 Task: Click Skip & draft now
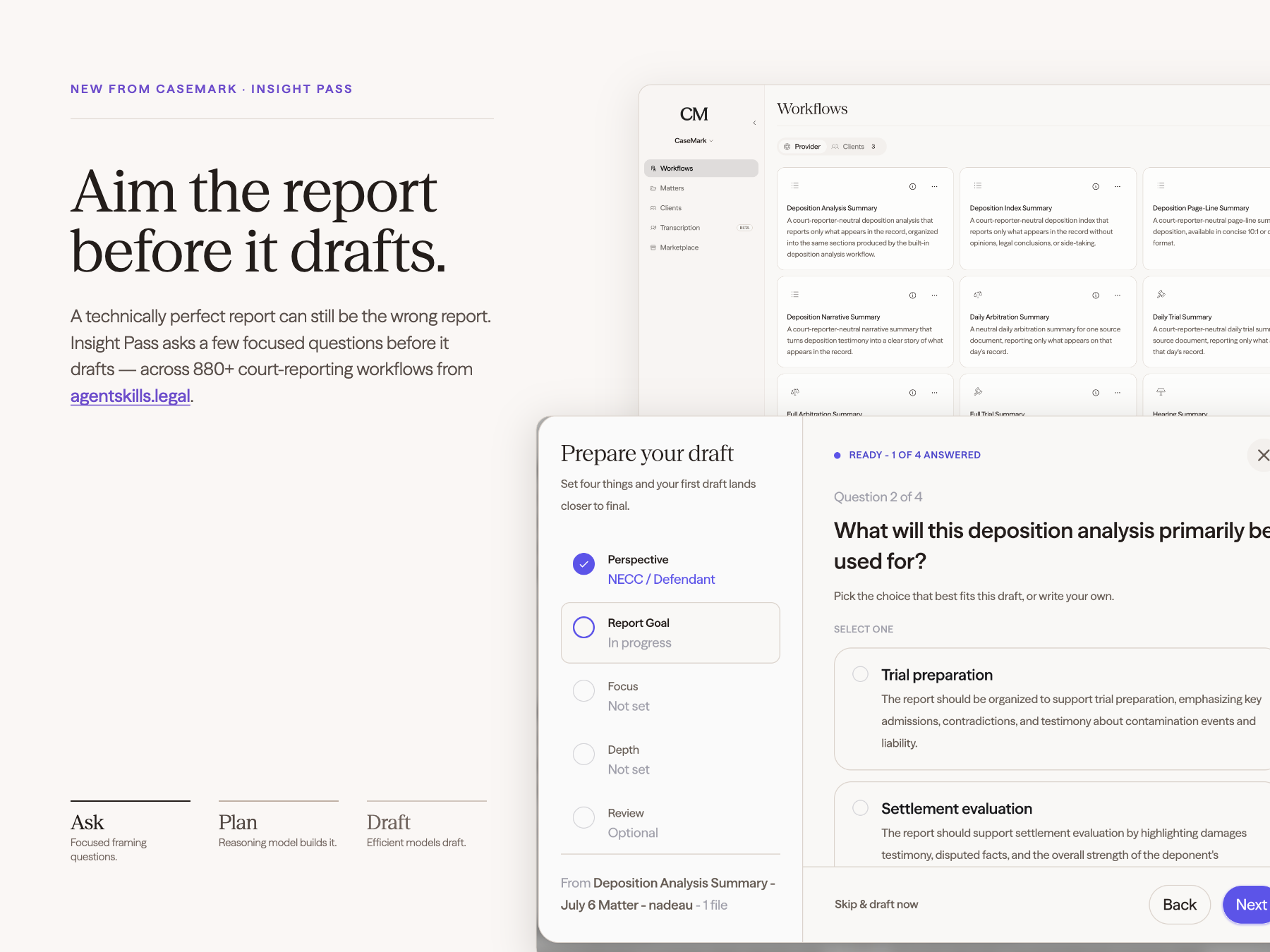pos(876,904)
